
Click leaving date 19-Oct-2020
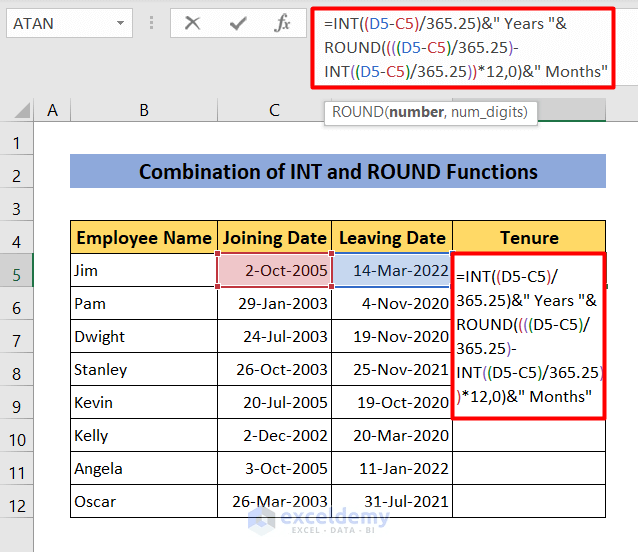tap(392, 402)
